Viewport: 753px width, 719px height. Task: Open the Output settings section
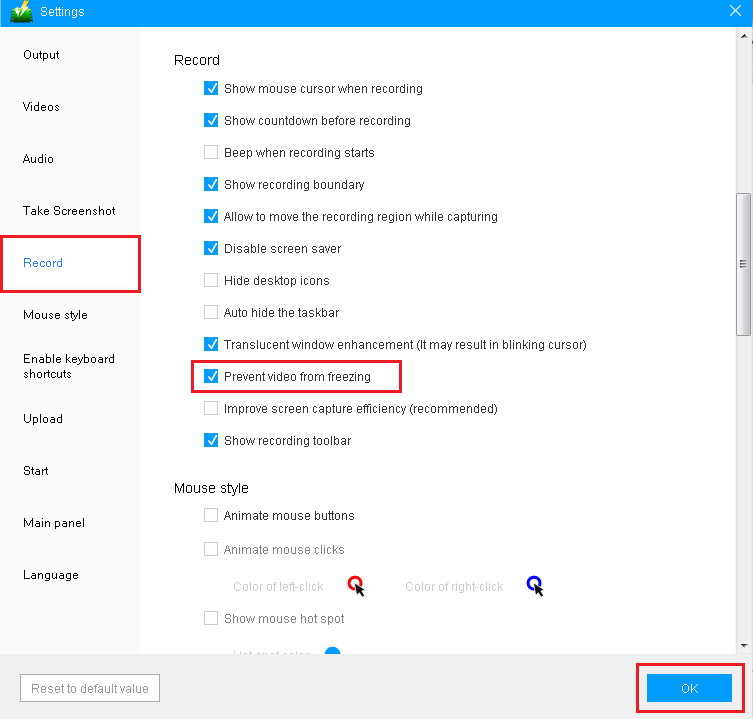pyautogui.click(x=41, y=55)
